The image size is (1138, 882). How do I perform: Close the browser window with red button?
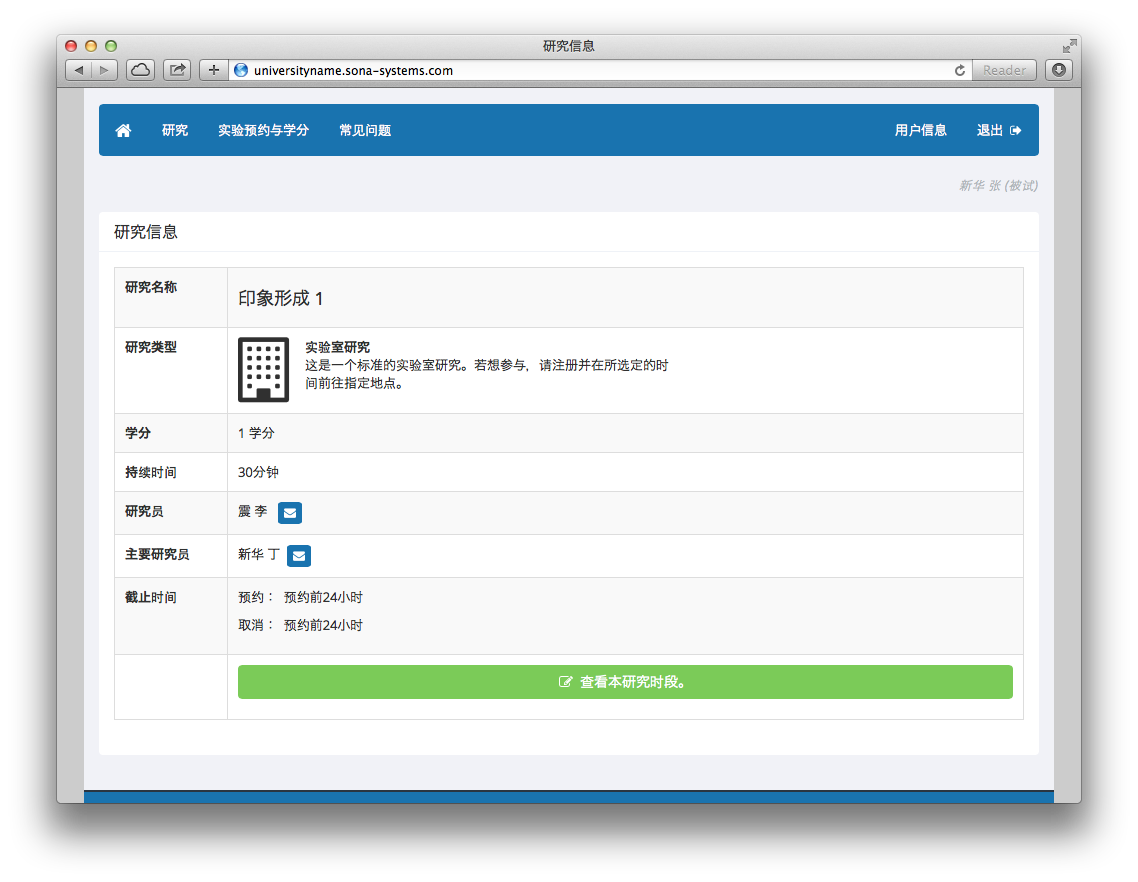[x=71, y=46]
